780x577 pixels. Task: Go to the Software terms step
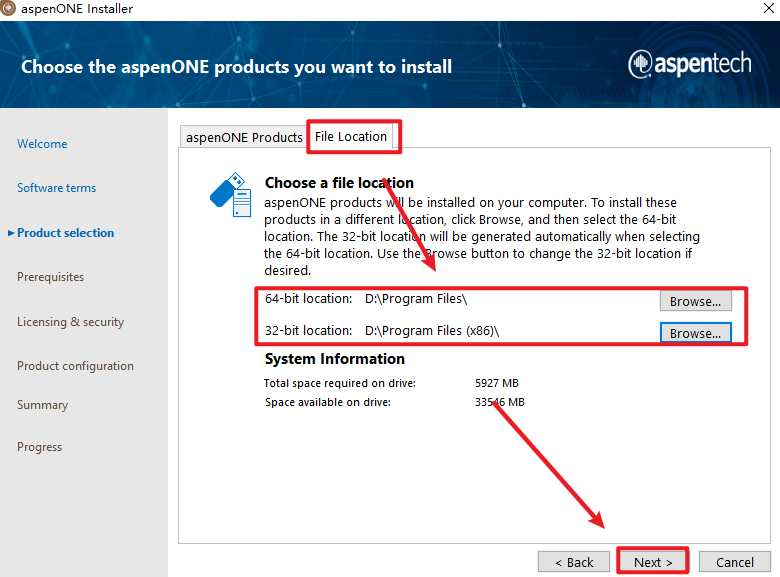[57, 188]
